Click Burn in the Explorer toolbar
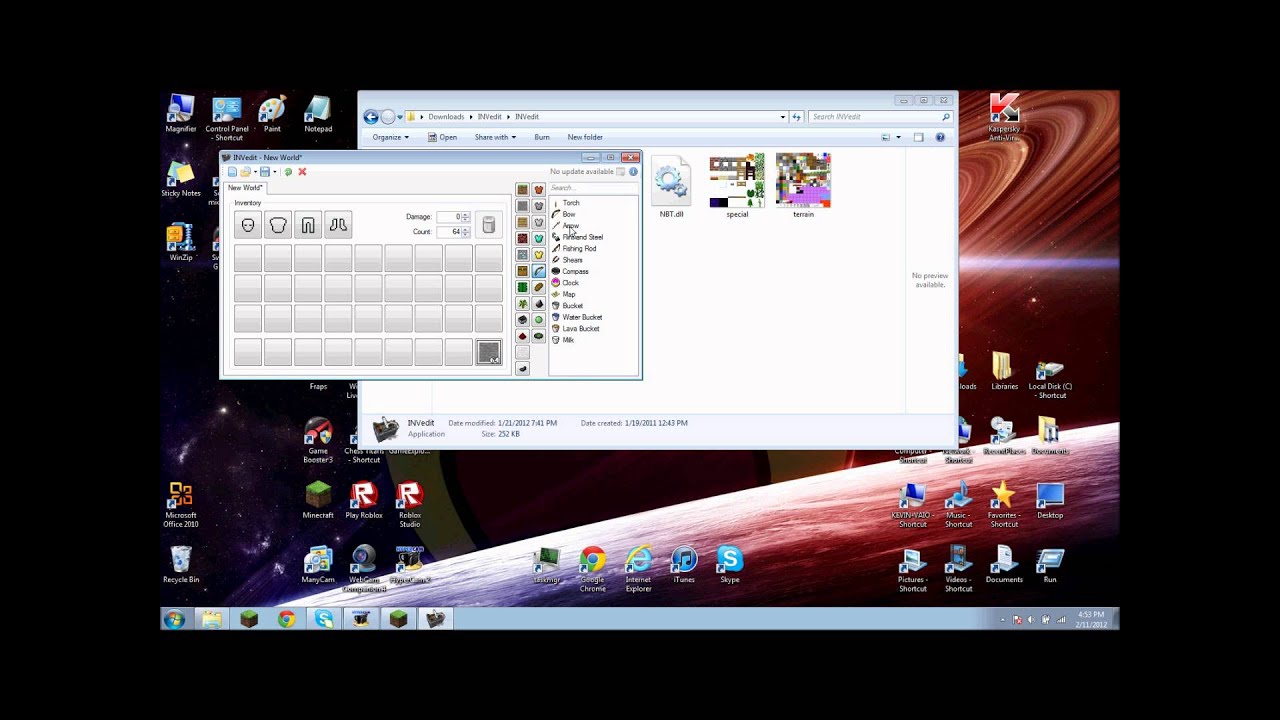This screenshot has height=720, width=1280. 542,137
